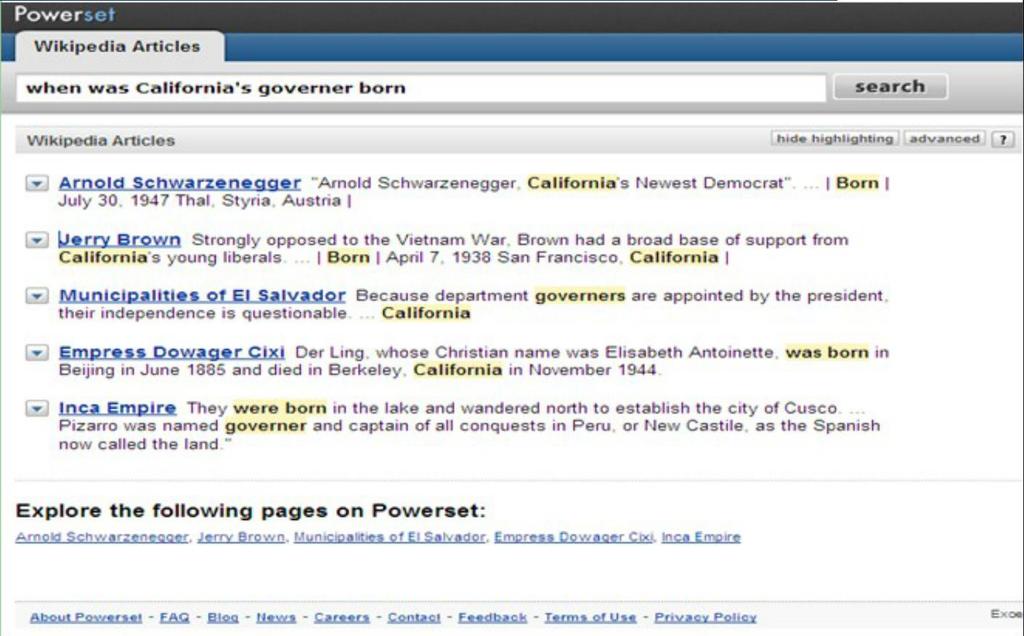The height and width of the screenshot is (636, 1024).
Task: Click the search button
Action: tap(890, 87)
